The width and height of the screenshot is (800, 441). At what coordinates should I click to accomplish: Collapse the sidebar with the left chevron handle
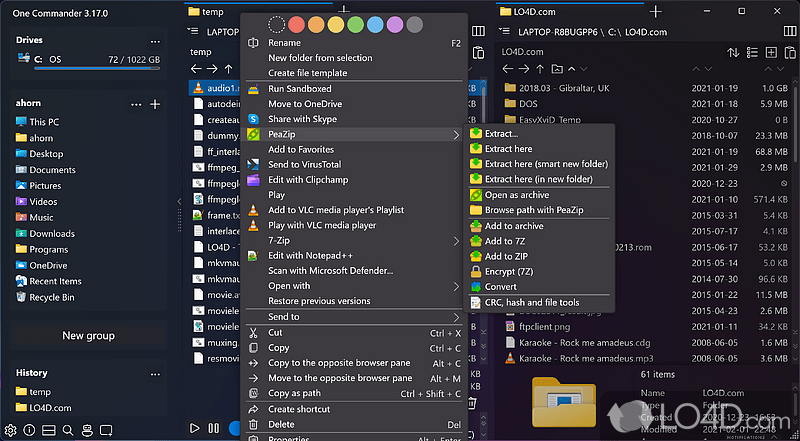coord(179,201)
